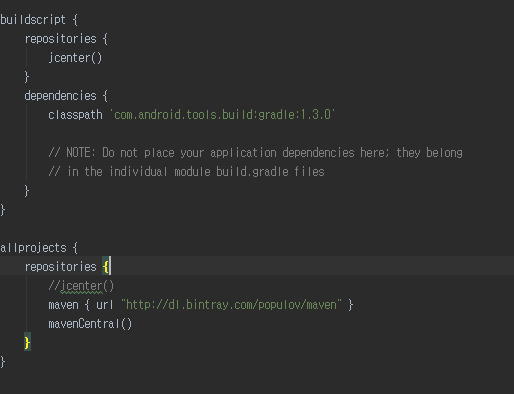Image resolution: width=514 pixels, height=394 pixels.
Task: Click the highlighted yellow opening brace after repositories
Action: tap(105, 267)
